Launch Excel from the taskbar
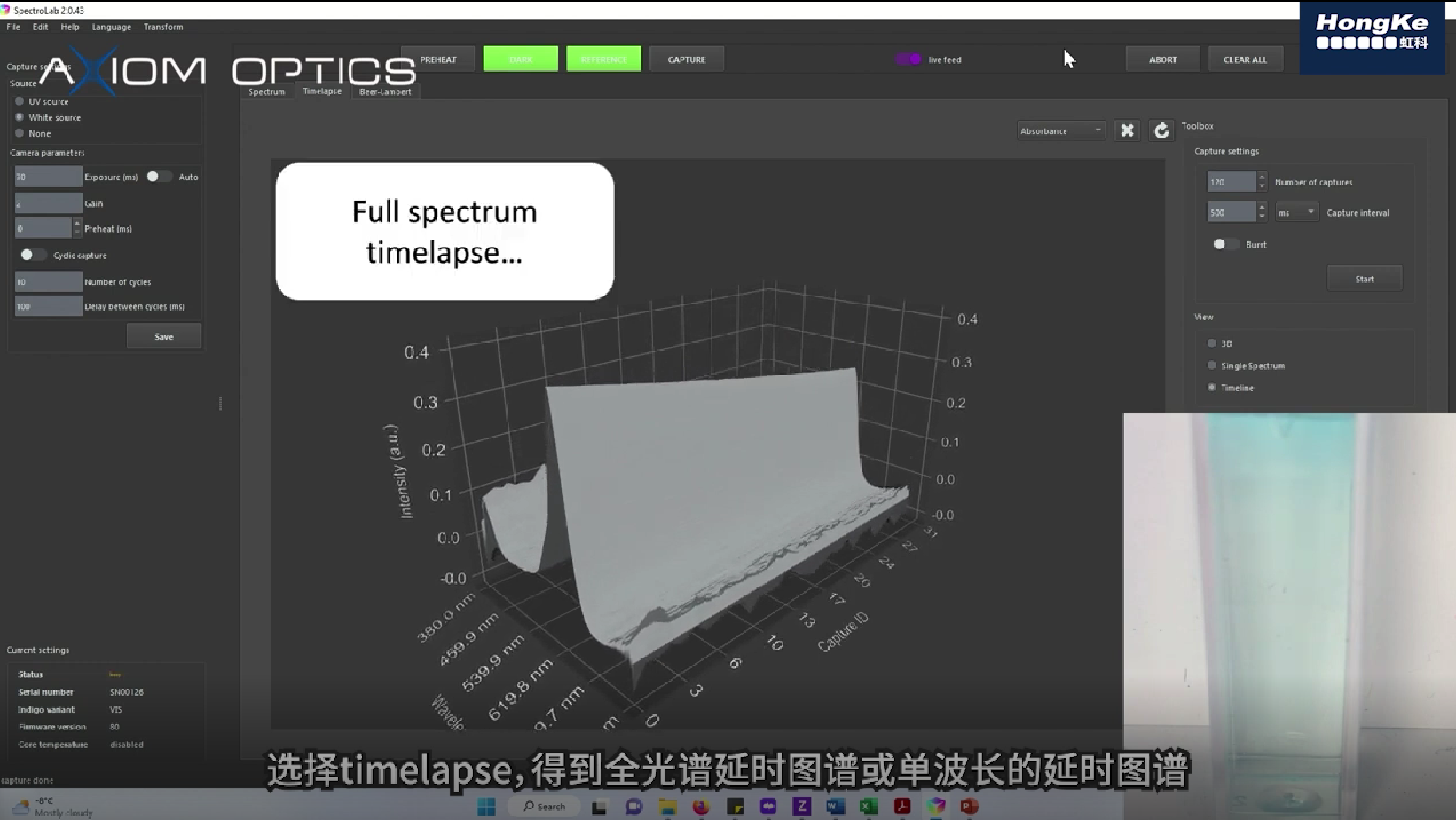Viewport: 1456px width, 820px height. tap(869, 806)
